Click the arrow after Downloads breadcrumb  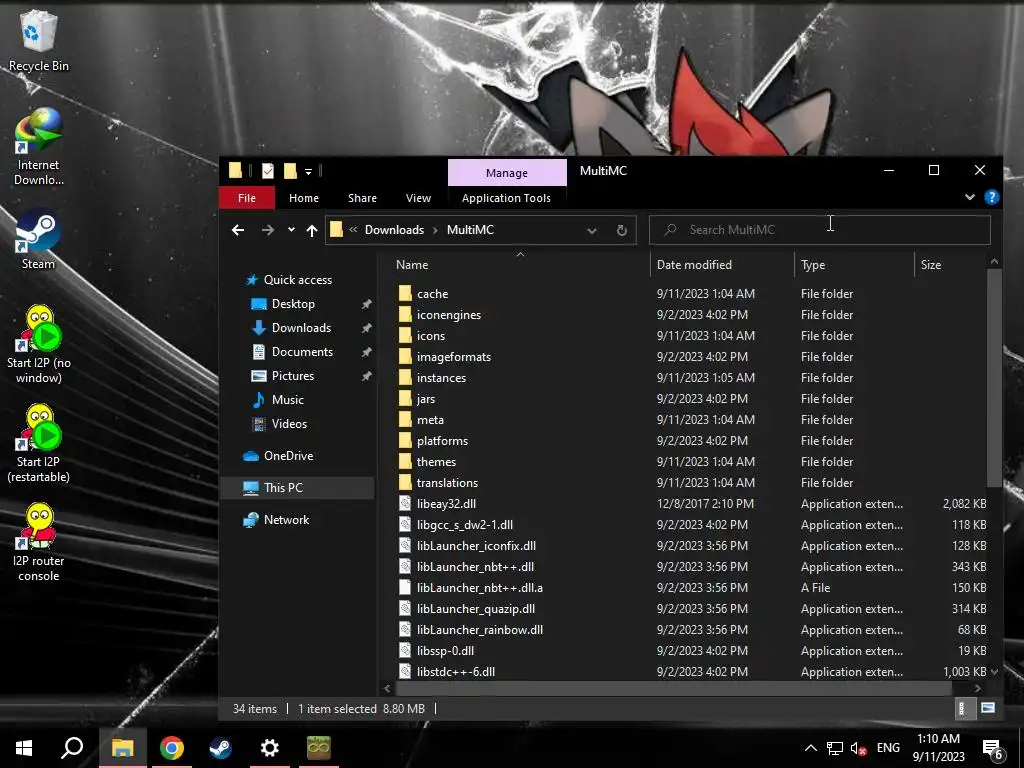pos(435,230)
